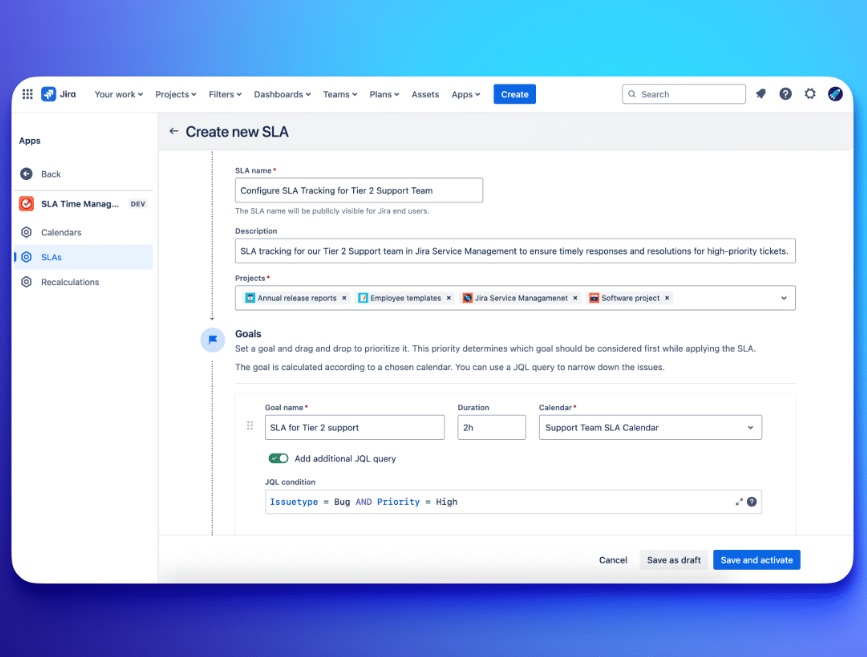Open the Dashboards menu
The image size is (867, 657).
282,93
